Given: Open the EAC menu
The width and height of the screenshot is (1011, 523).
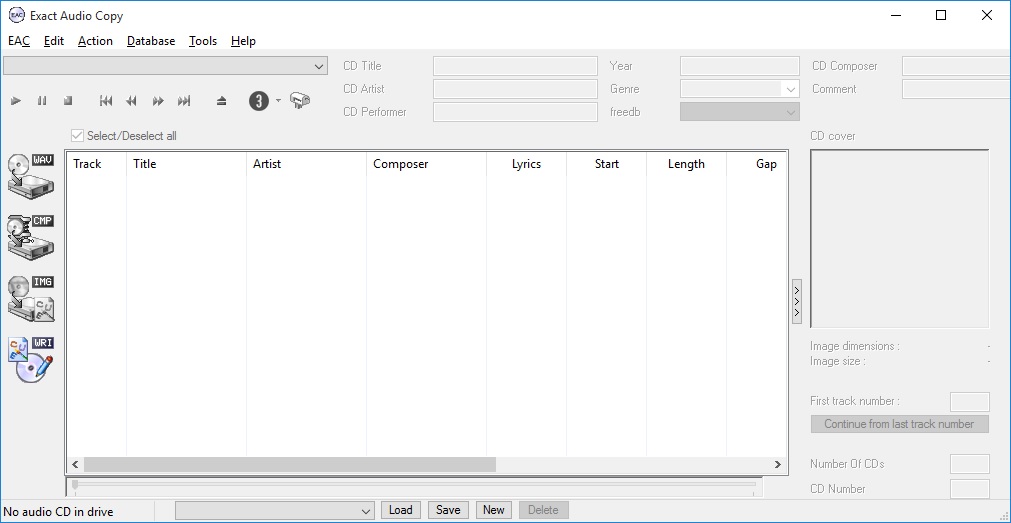Looking at the screenshot, I should 19,41.
